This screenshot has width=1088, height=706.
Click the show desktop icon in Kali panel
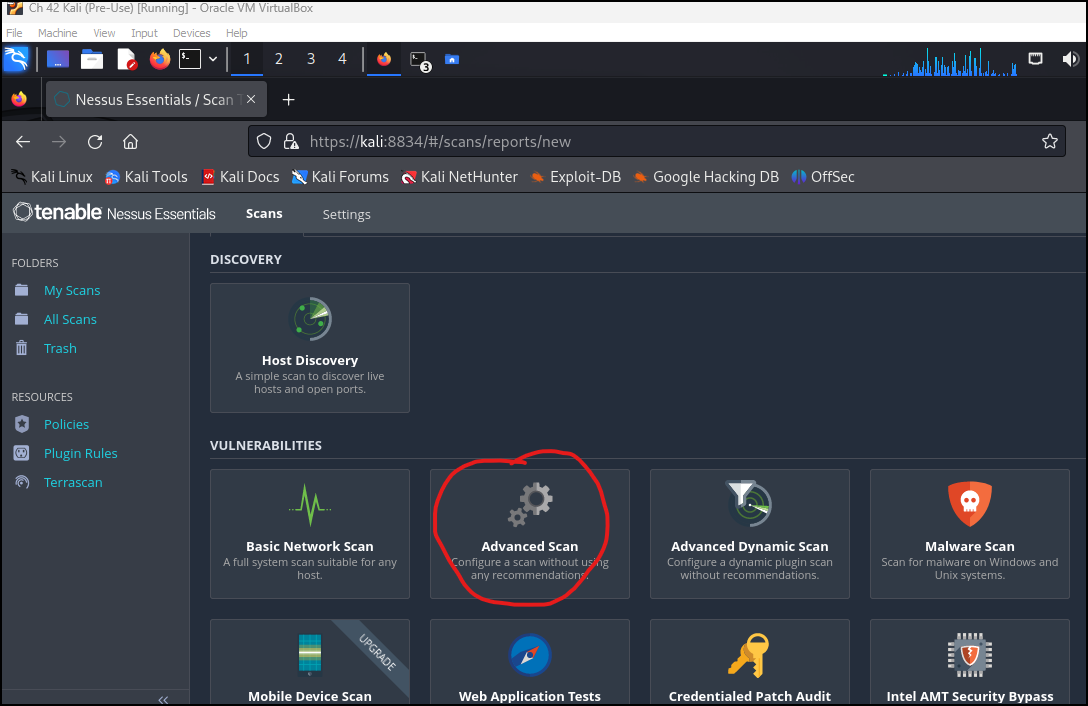tap(58, 59)
